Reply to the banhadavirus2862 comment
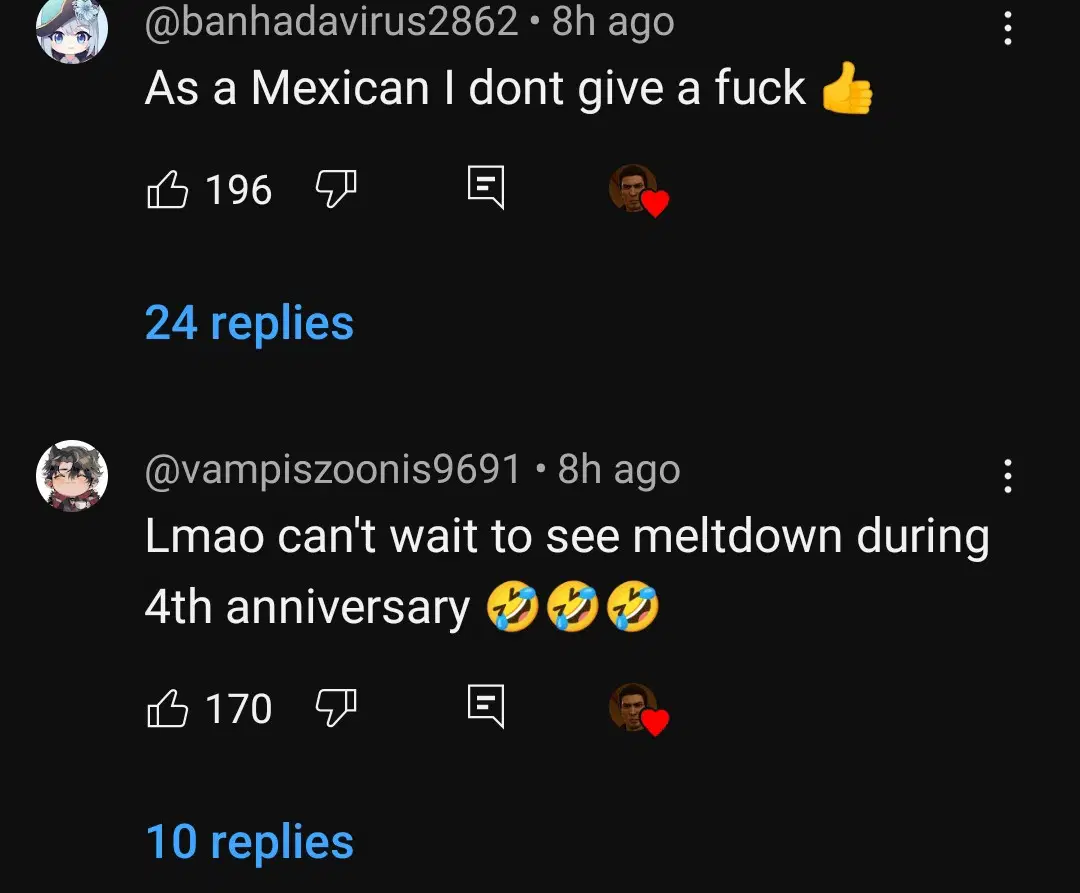Screen dimensions: 1080x893 (486, 187)
